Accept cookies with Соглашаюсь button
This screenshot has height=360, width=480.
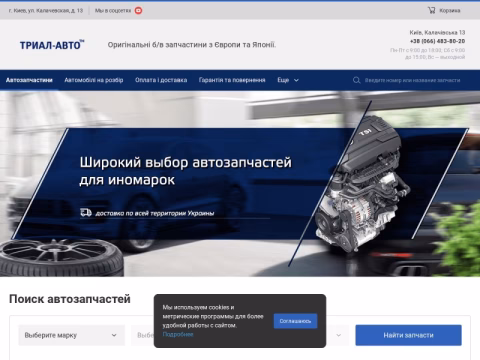(295, 321)
